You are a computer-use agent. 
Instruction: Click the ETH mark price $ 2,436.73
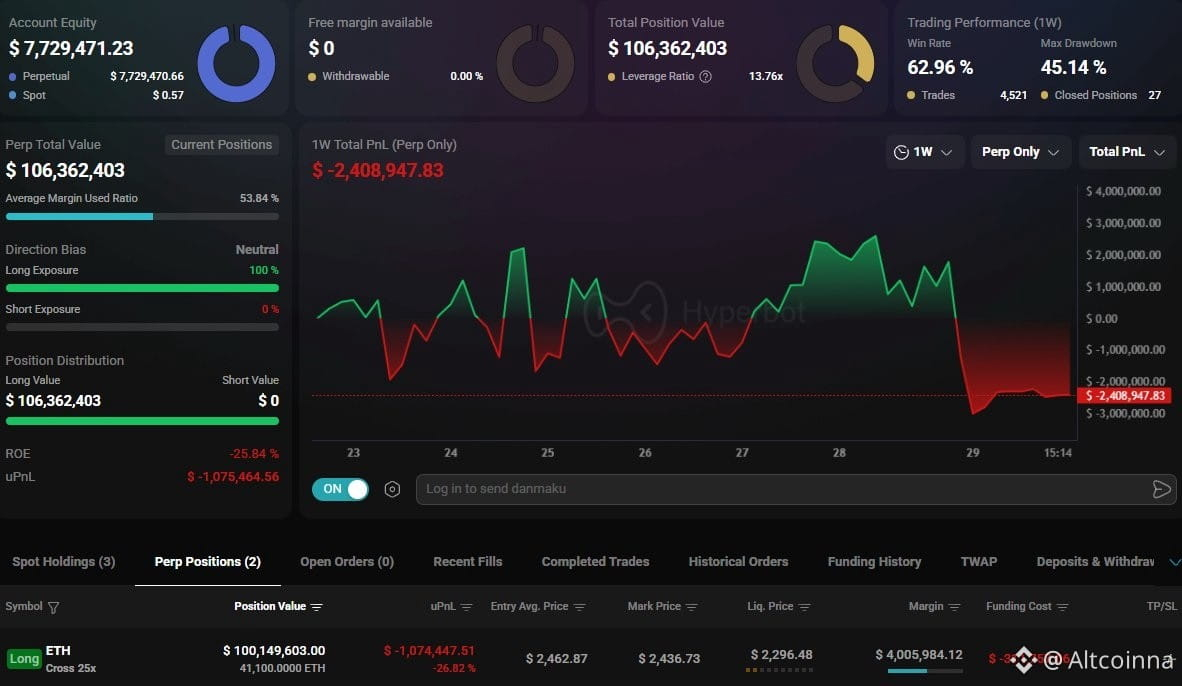[669, 659]
